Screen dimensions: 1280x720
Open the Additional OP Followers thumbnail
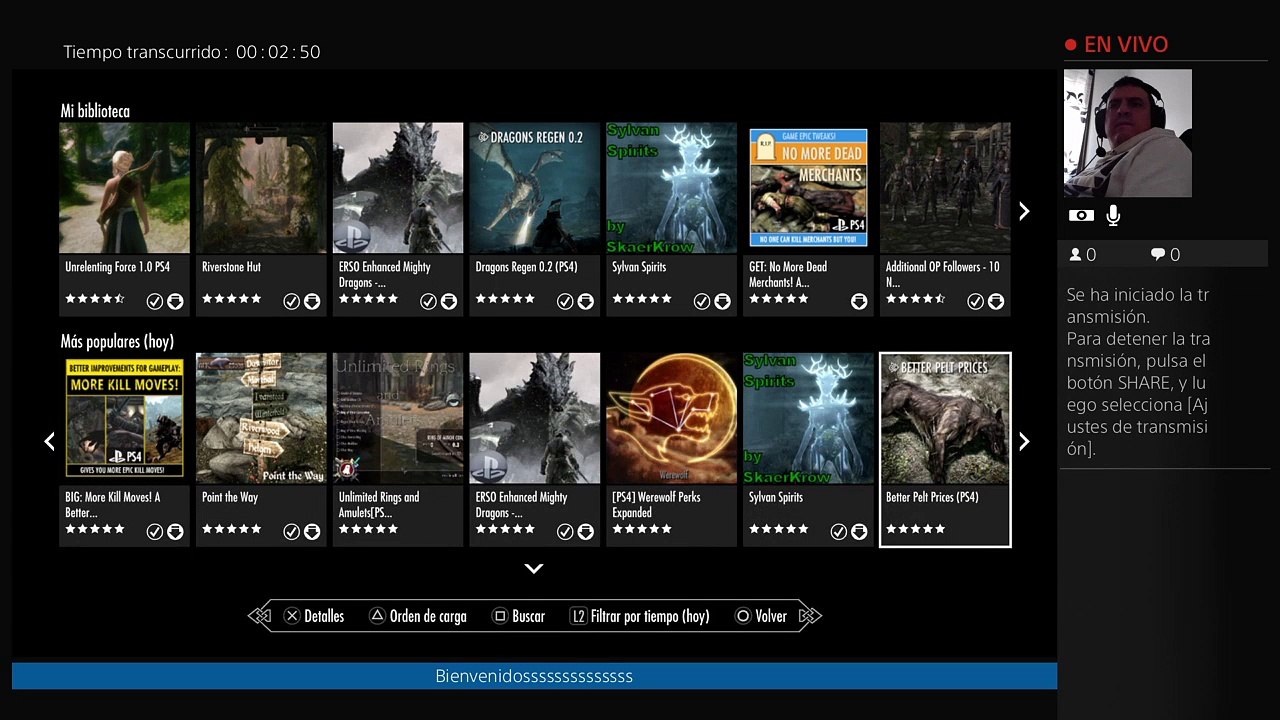click(945, 188)
